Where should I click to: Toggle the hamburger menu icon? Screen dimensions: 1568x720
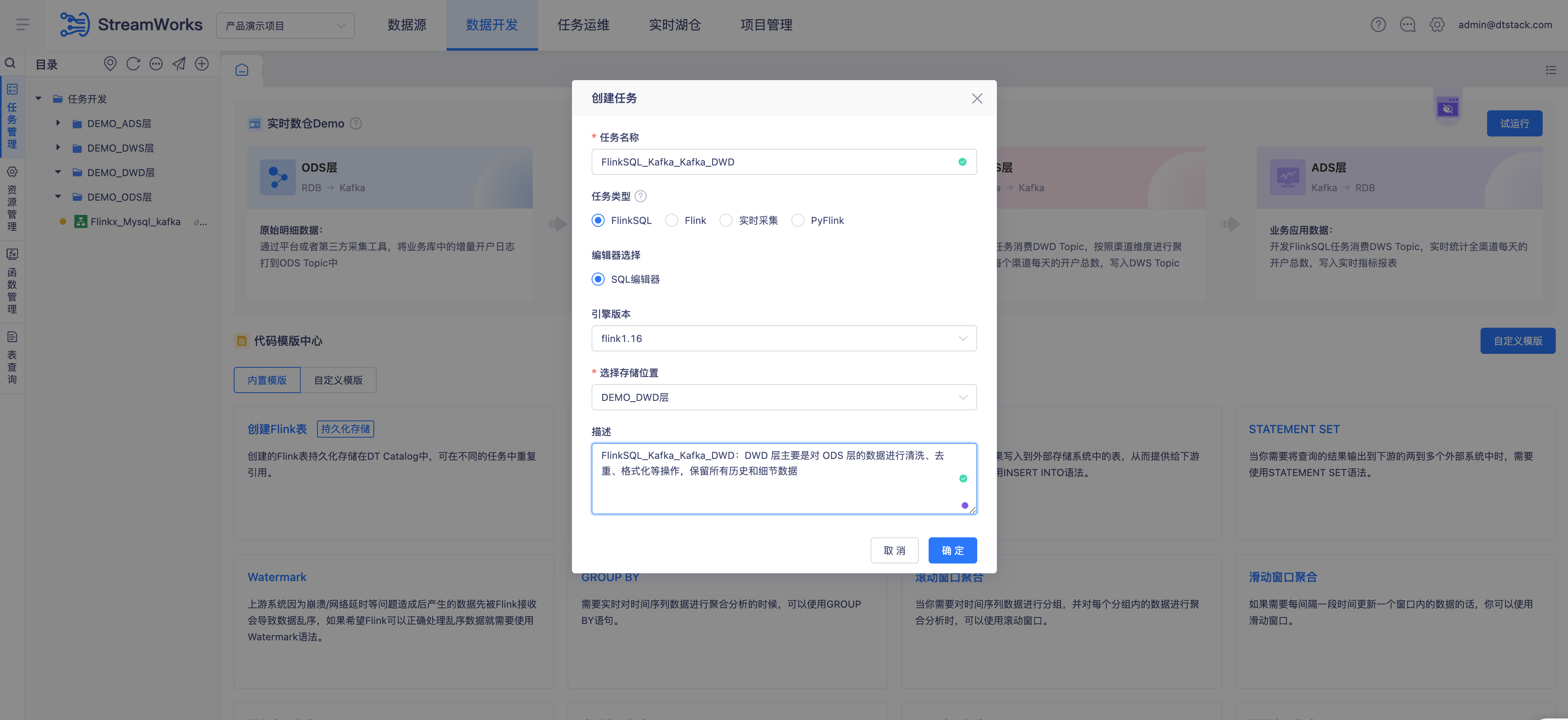(x=22, y=25)
